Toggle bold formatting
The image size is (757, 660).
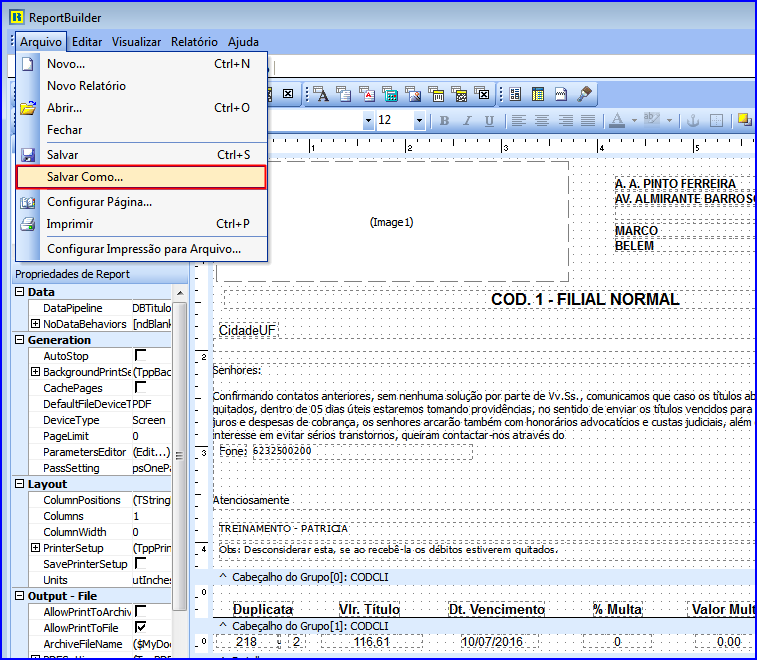click(x=445, y=121)
